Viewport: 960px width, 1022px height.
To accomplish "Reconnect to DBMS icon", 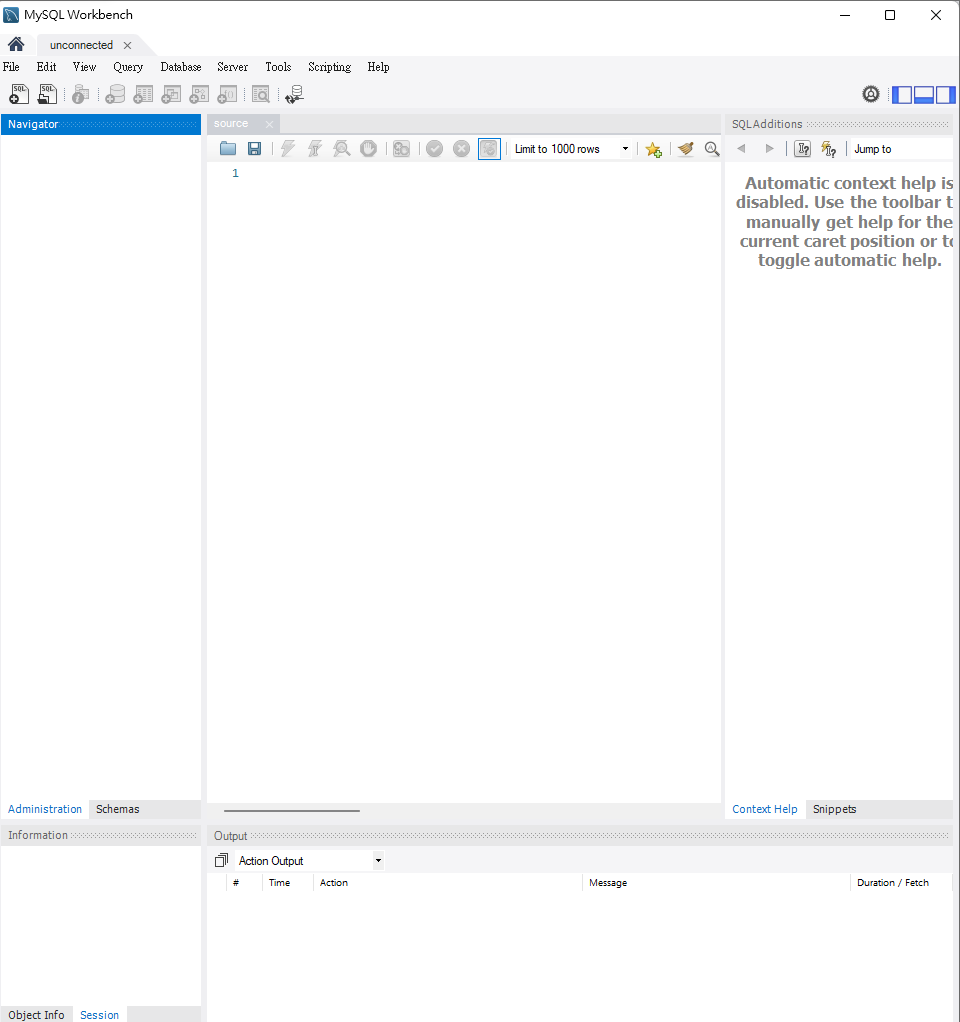I will click(295, 95).
